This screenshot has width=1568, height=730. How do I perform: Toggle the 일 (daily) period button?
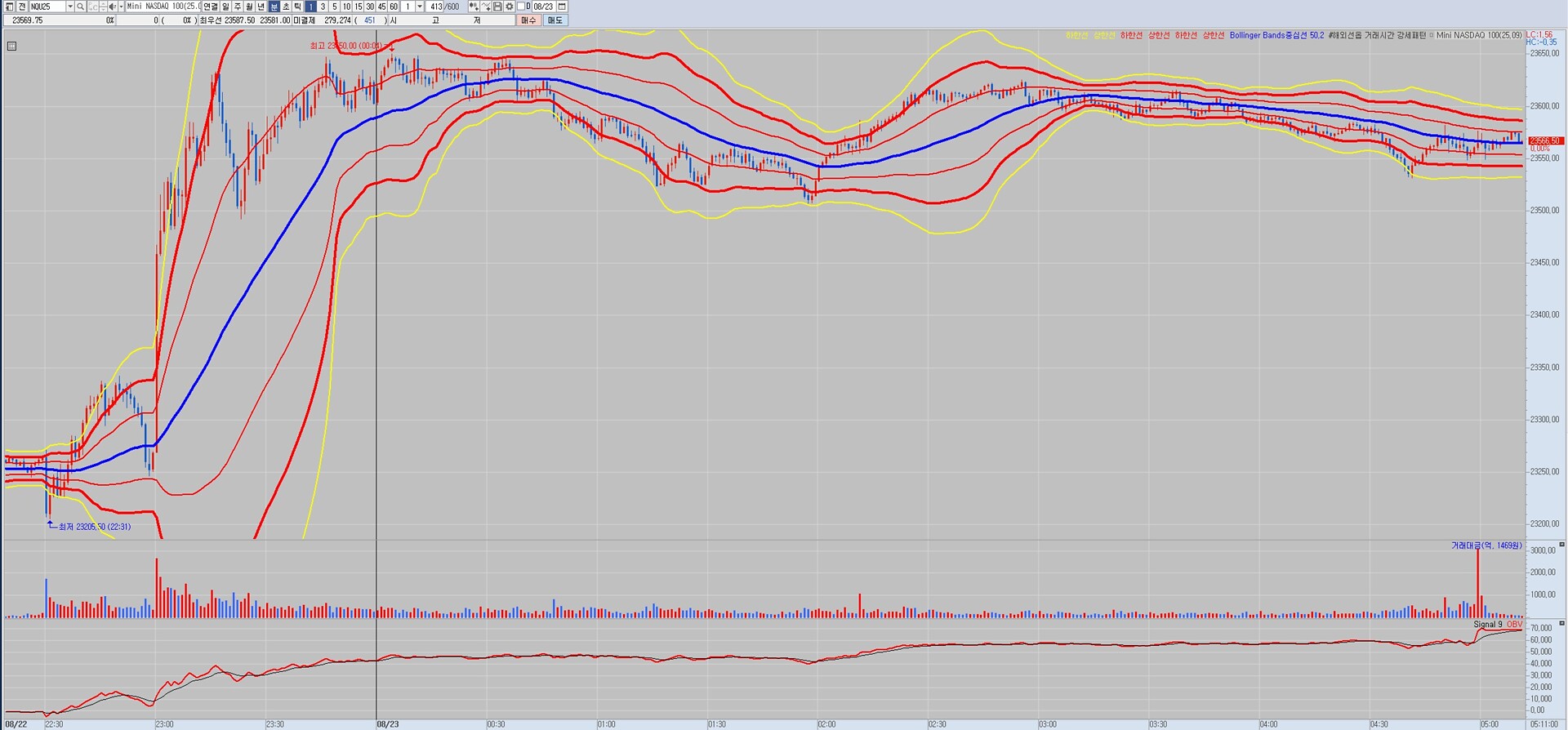pos(226,7)
